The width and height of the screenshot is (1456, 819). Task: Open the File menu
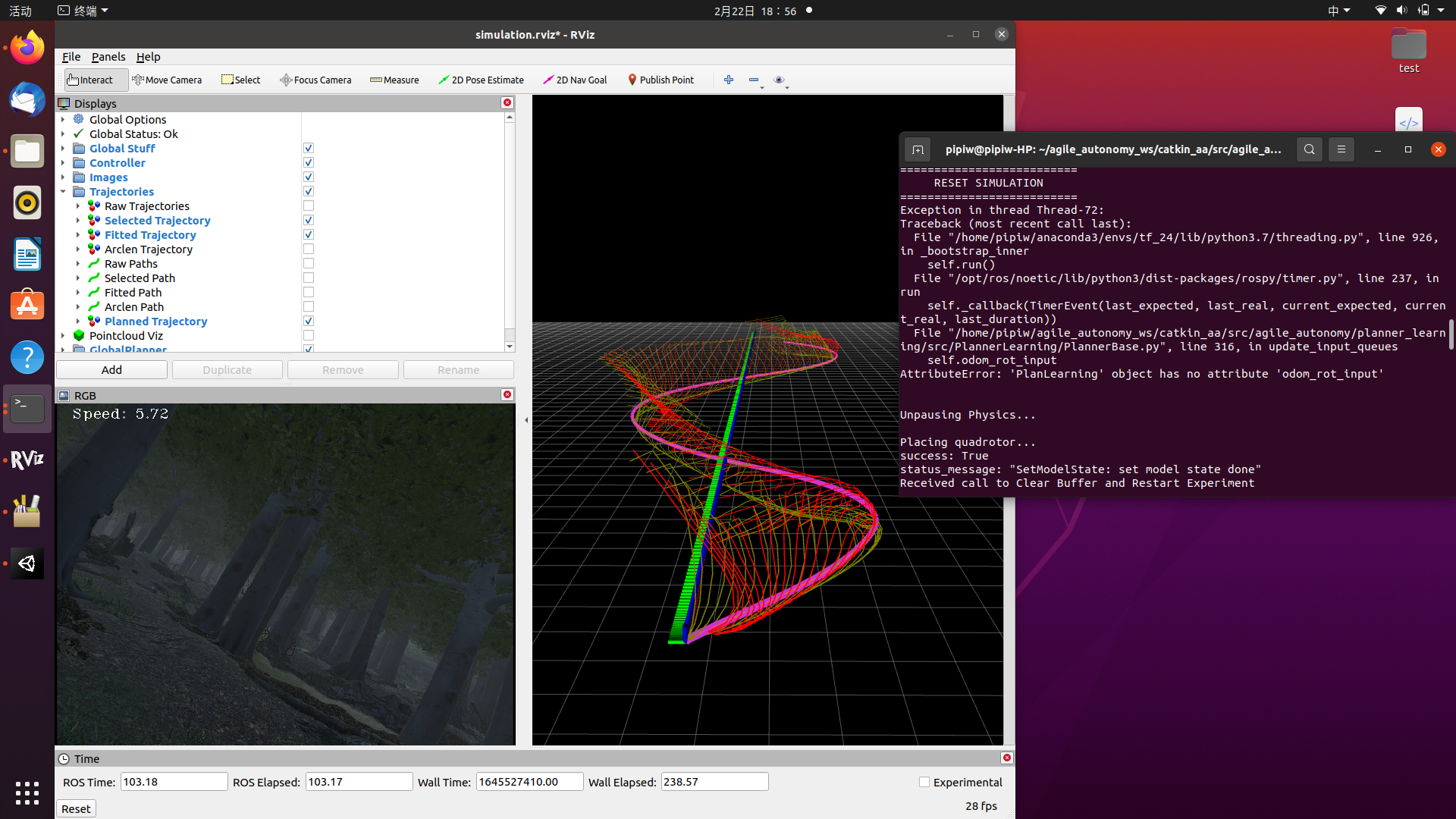[x=71, y=57]
